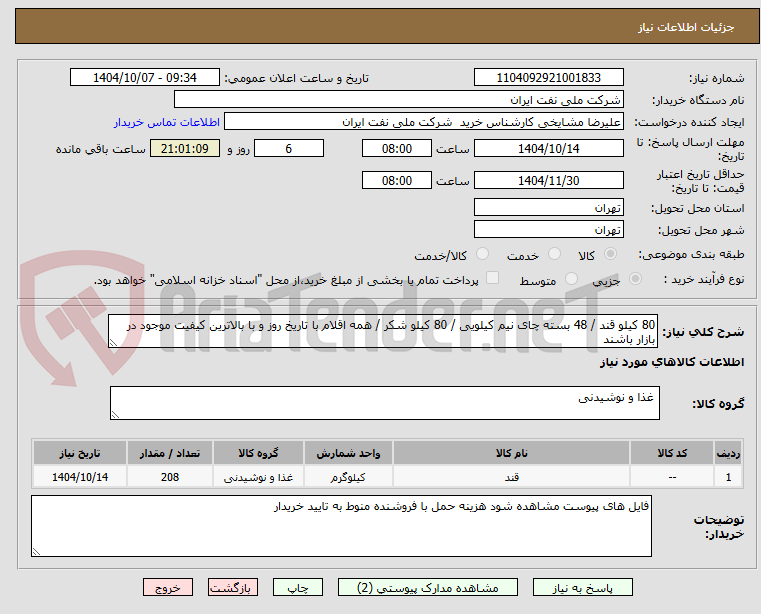Click the validity time field next to 1404/11/30

click(397, 180)
